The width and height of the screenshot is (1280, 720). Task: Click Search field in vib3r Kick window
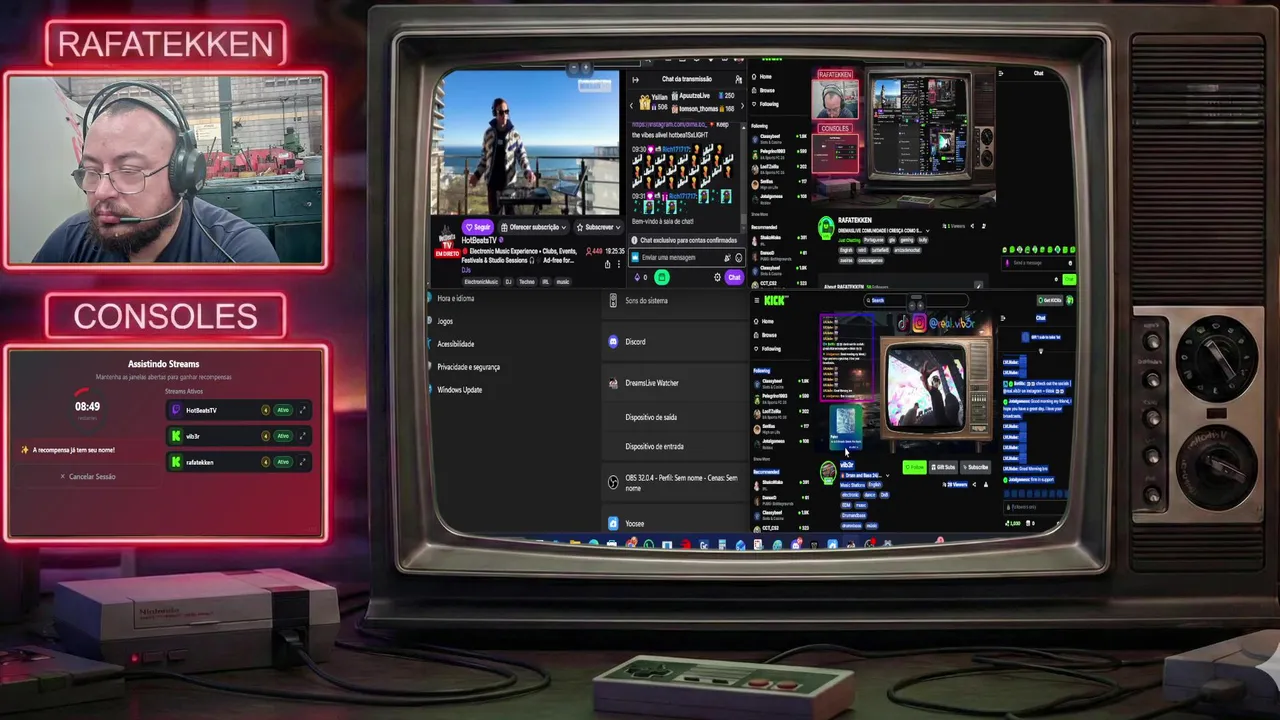point(917,300)
